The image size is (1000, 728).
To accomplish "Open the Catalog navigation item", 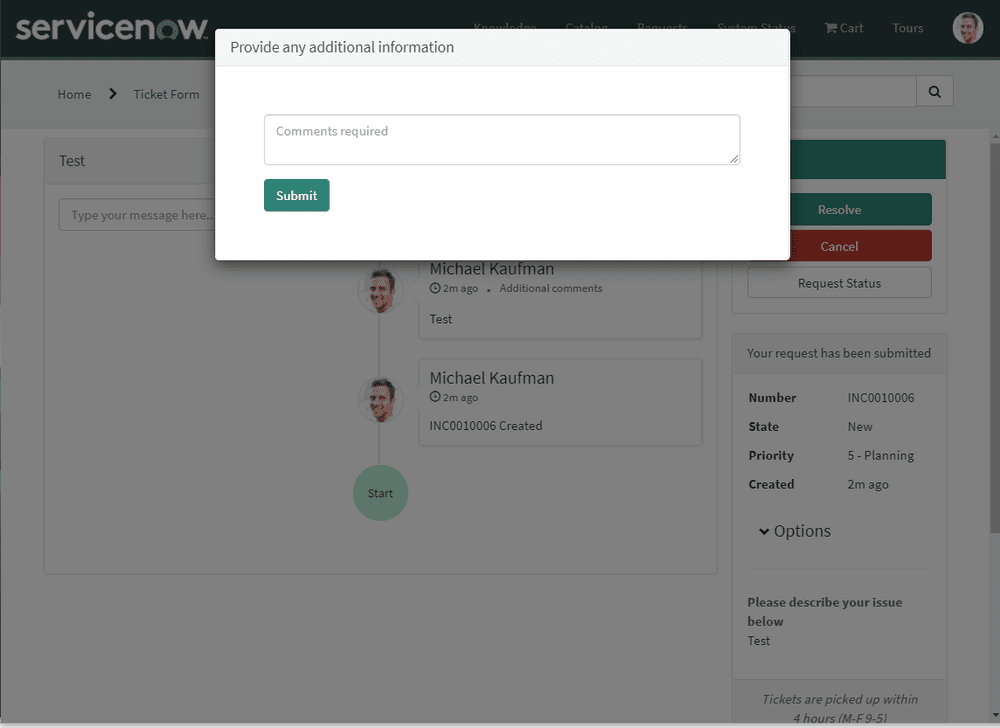I will coord(587,27).
